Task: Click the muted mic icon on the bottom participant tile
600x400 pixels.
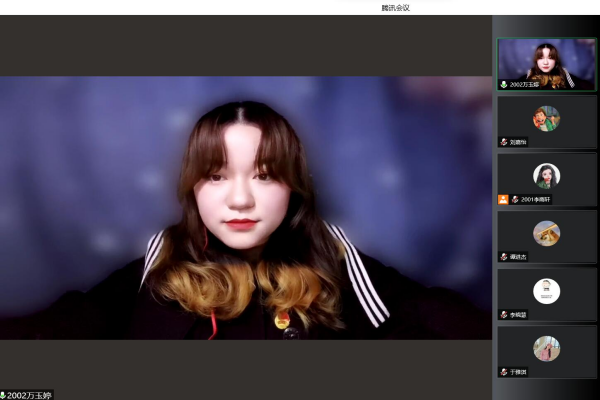Action: point(504,372)
